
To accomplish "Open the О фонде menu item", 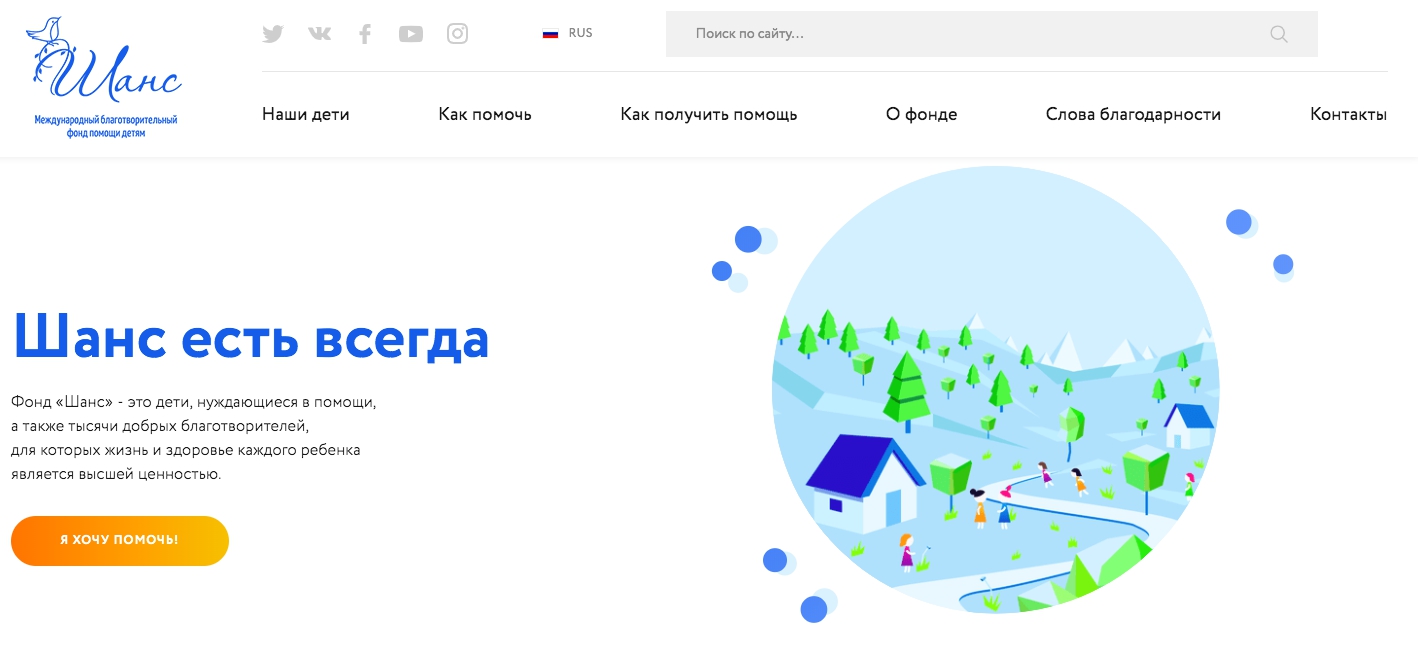I will pyautogui.click(x=922, y=114).
